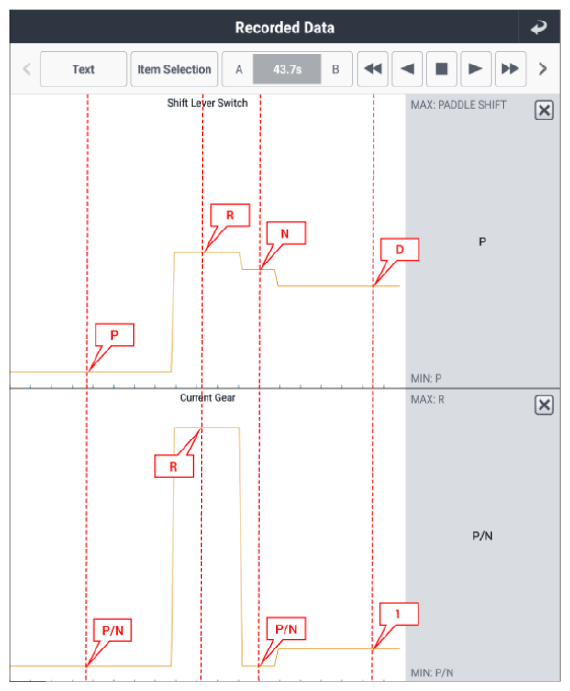Click the 43.7s time indicator
Screen dimensions: 570x691
click(287, 69)
